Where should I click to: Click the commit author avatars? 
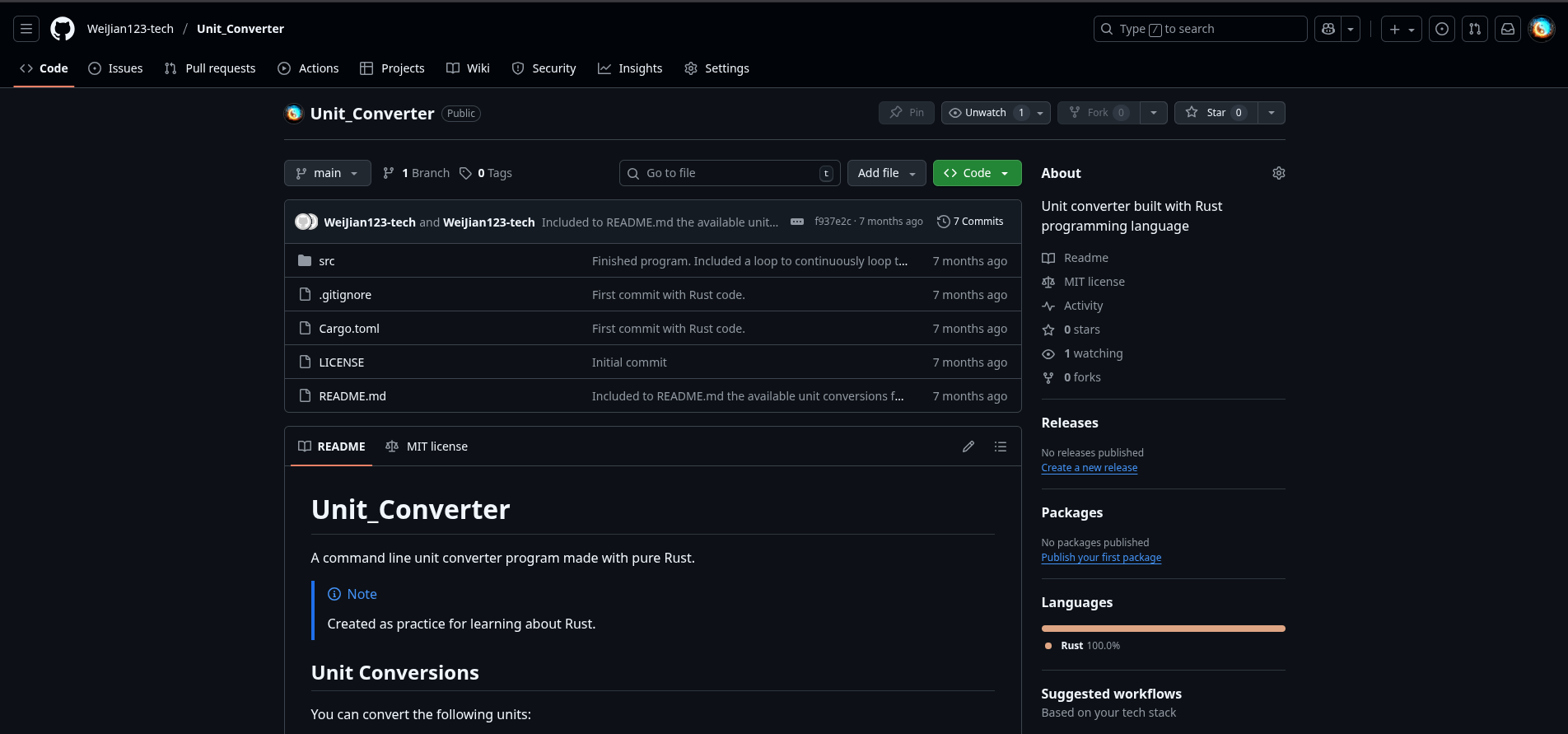(306, 222)
